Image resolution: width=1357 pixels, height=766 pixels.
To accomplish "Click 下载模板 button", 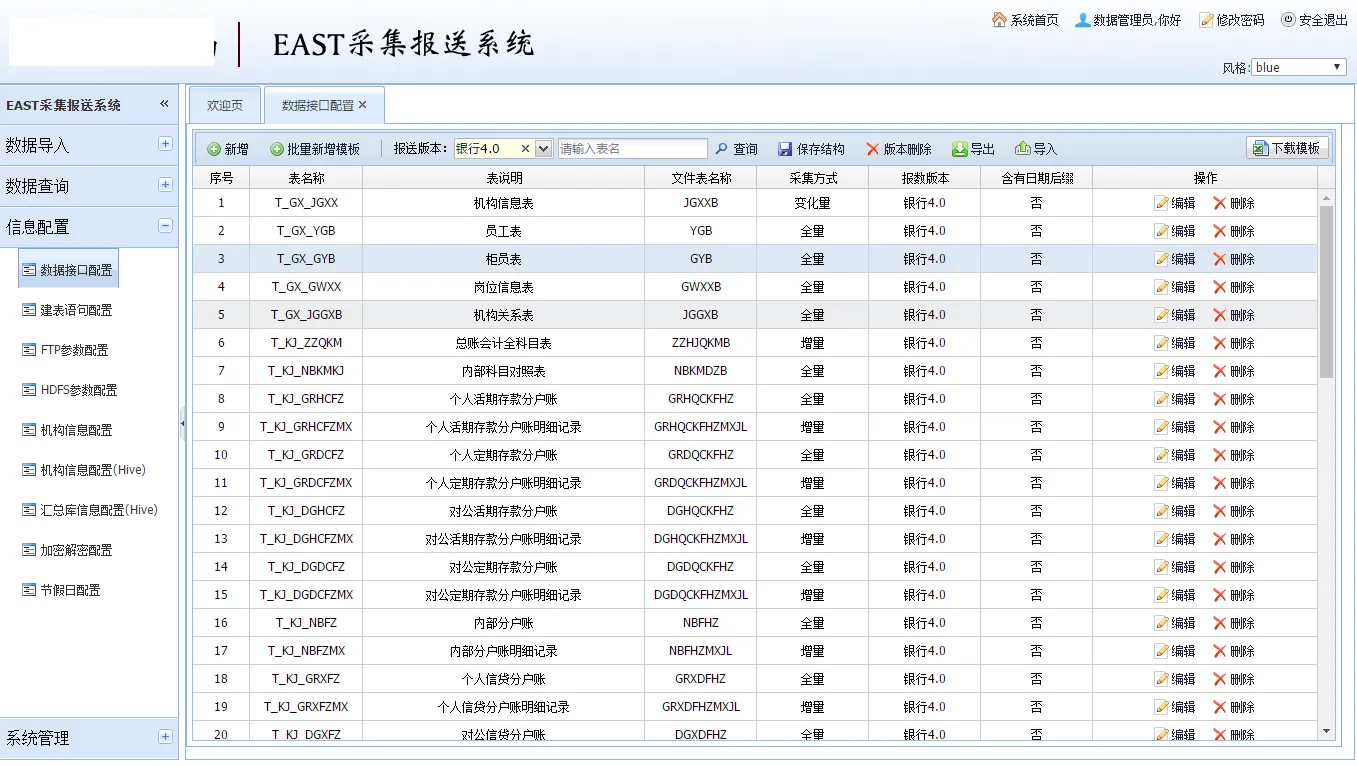I will tap(1287, 148).
